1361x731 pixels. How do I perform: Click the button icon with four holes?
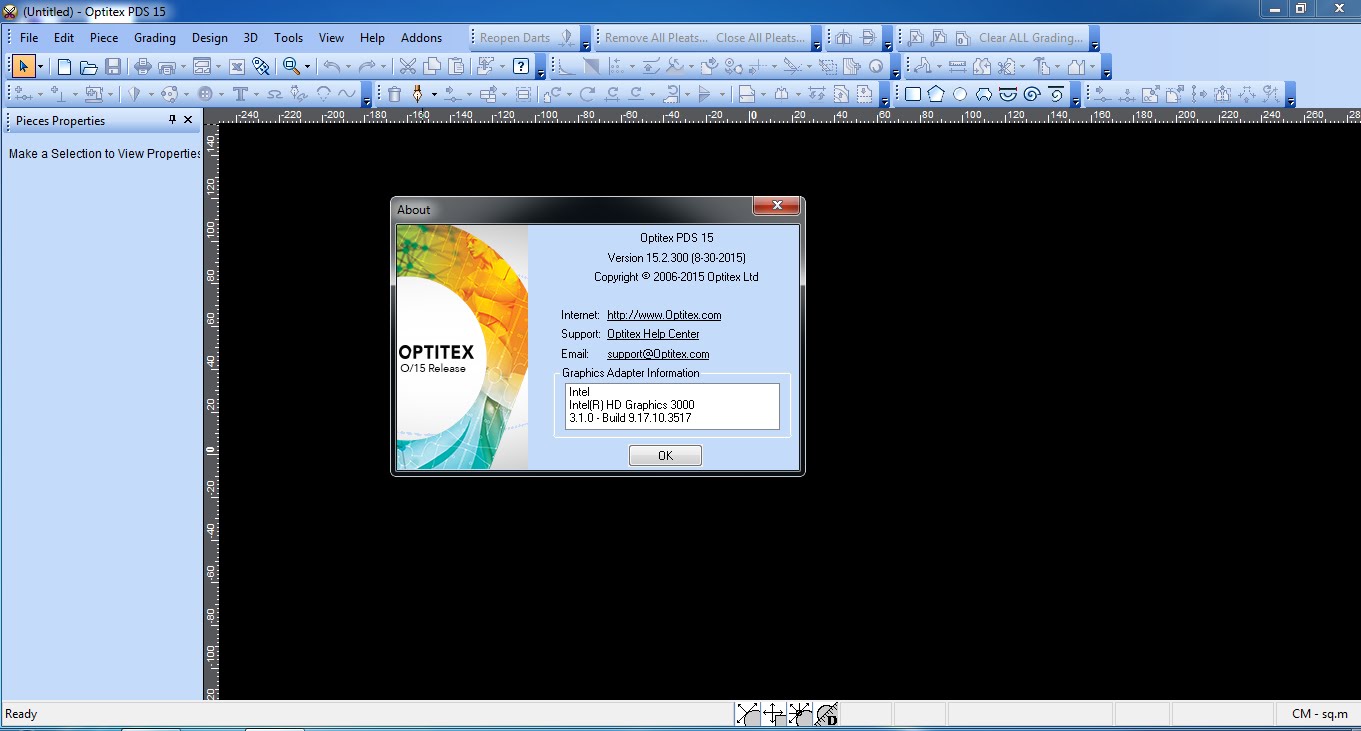point(205,94)
